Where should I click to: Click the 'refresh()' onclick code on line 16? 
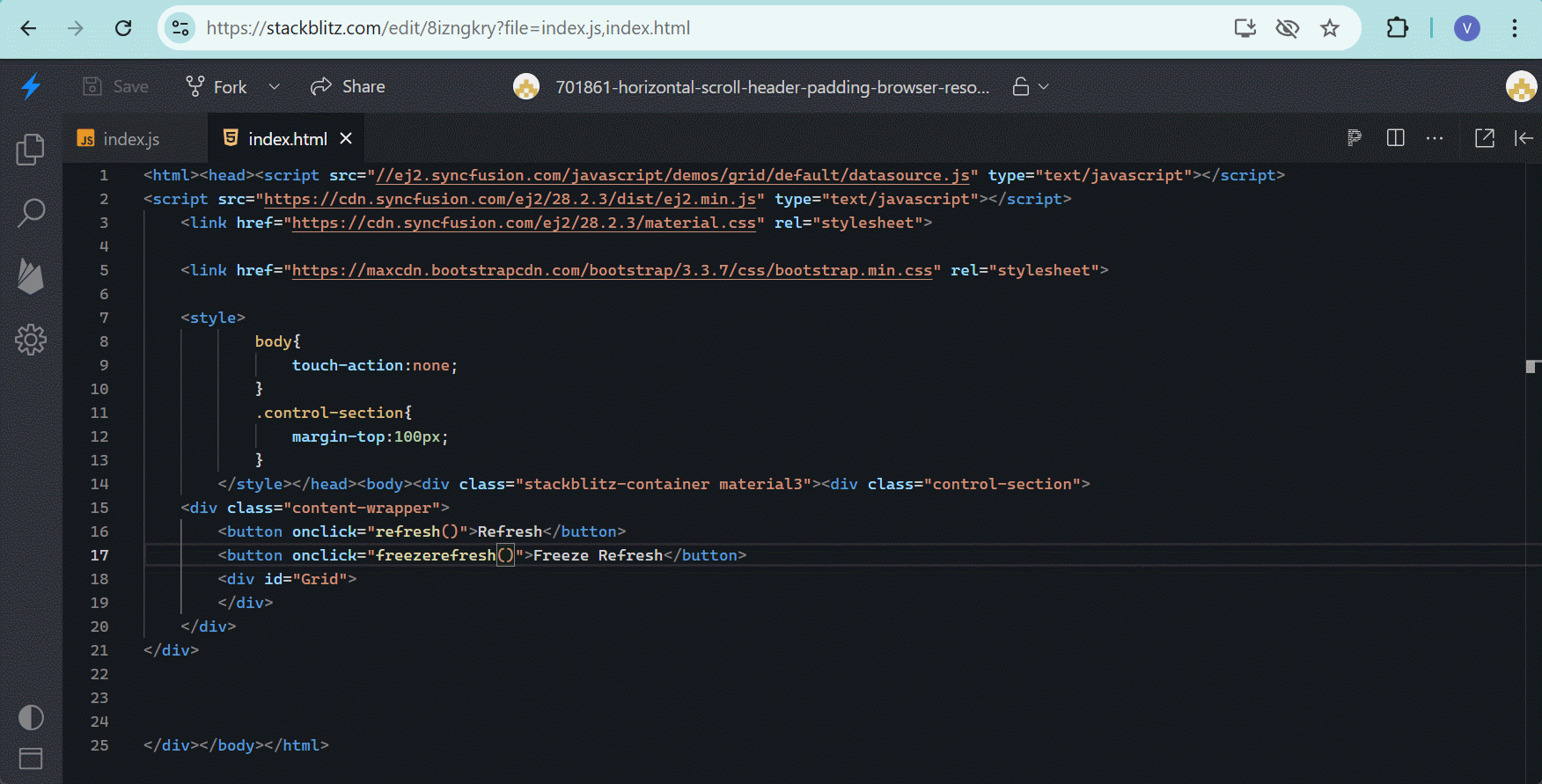tap(416, 531)
